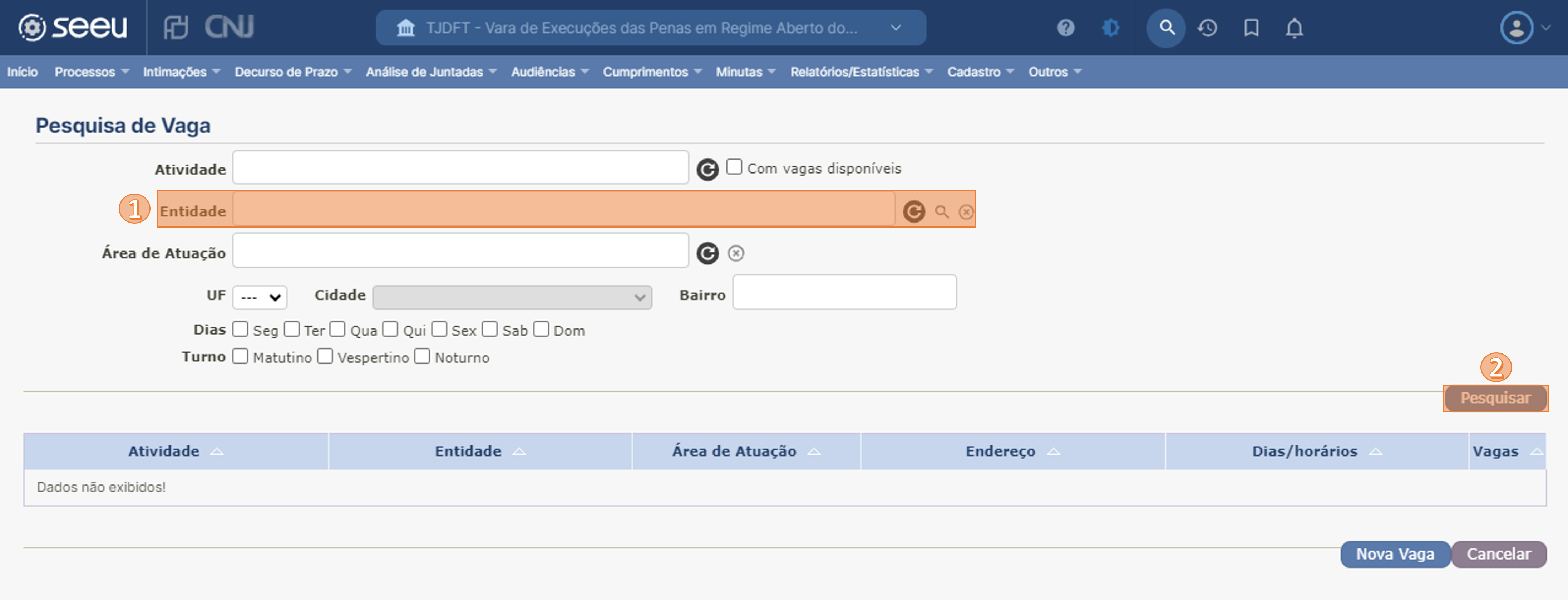Image resolution: width=1568 pixels, height=600 pixels.
Task: Click the magnifier icon in Entidade row
Action: 941,212
